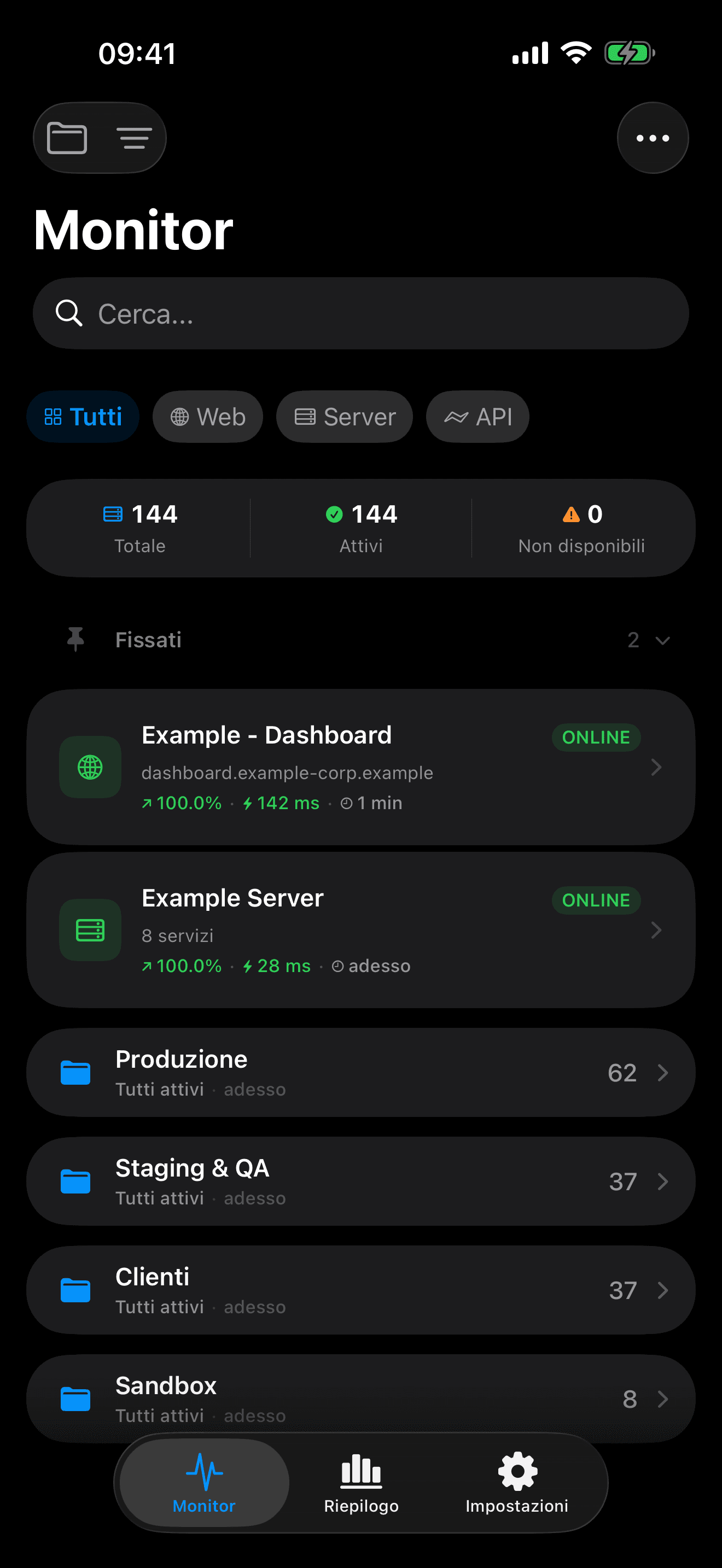Toggle the Web filter chip

tap(208, 417)
